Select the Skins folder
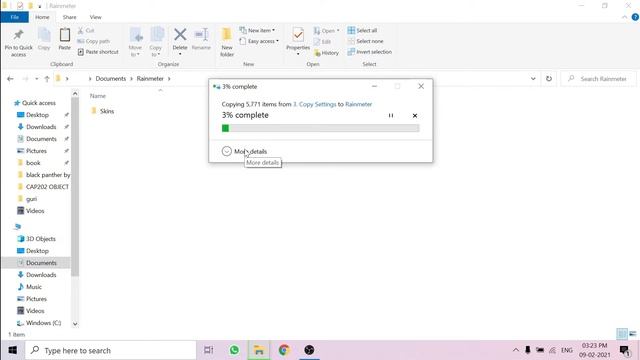Image resolution: width=640 pixels, height=360 pixels. 102,111
